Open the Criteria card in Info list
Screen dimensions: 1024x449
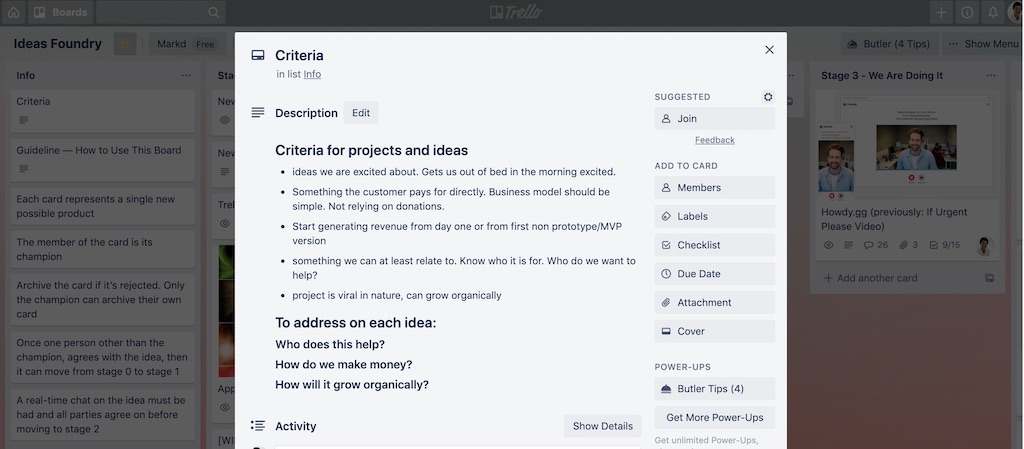103,110
